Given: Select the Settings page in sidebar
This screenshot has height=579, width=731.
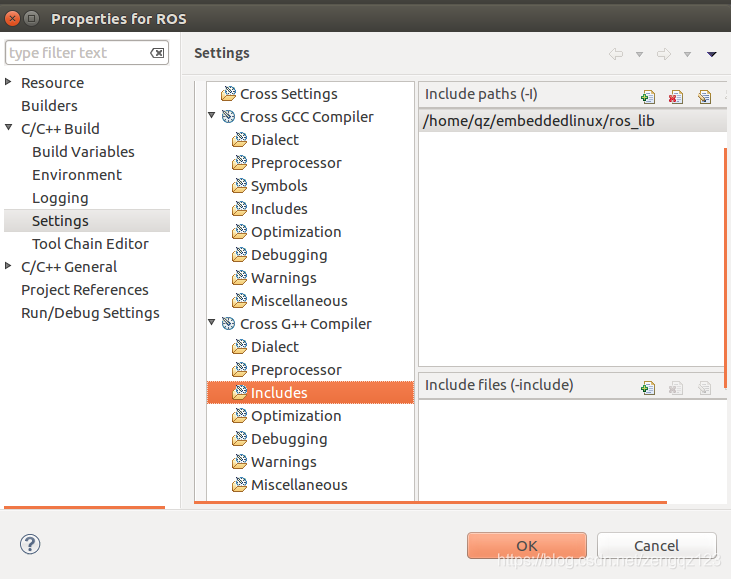Looking at the screenshot, I should pos(87,221).
